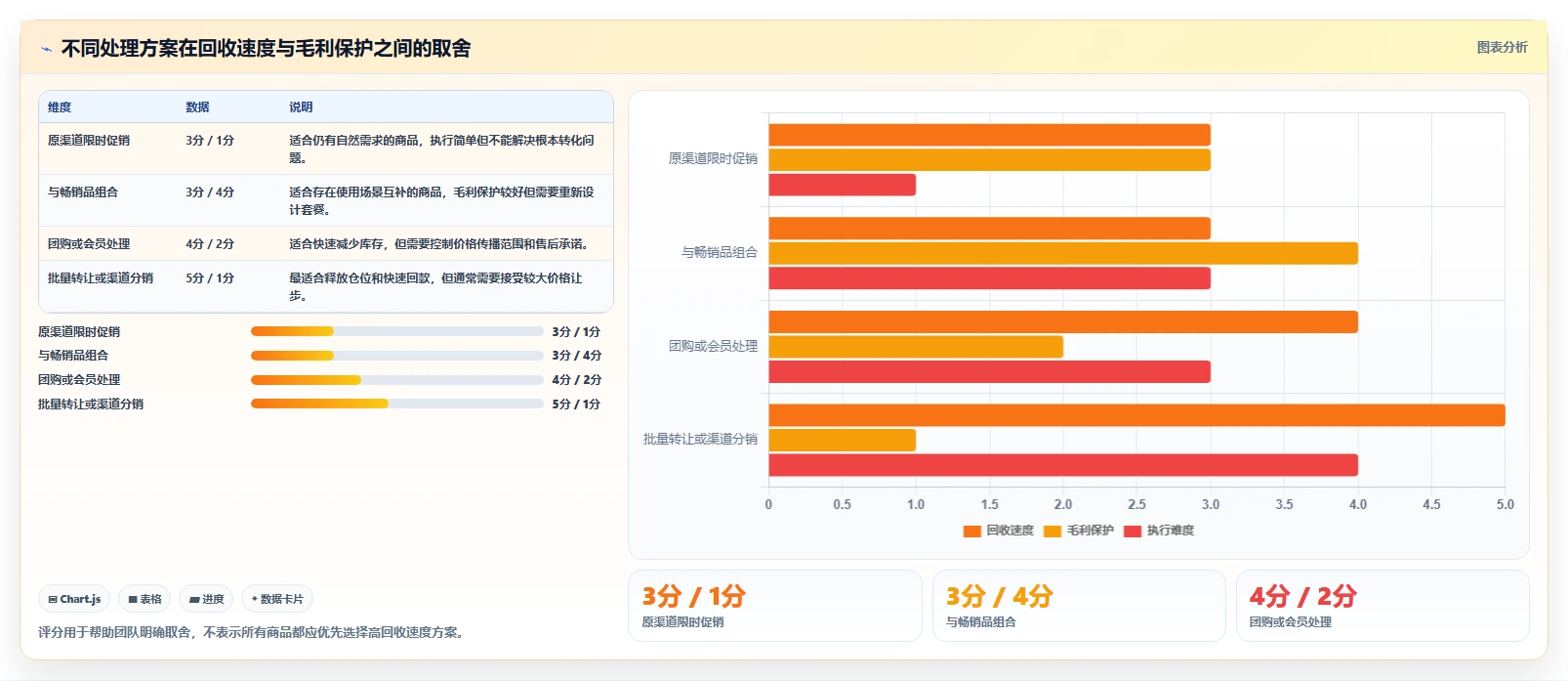Toggle 毛利保护 legend swatch
This screenshot has height=681, width=1568.
point(1052,531)
